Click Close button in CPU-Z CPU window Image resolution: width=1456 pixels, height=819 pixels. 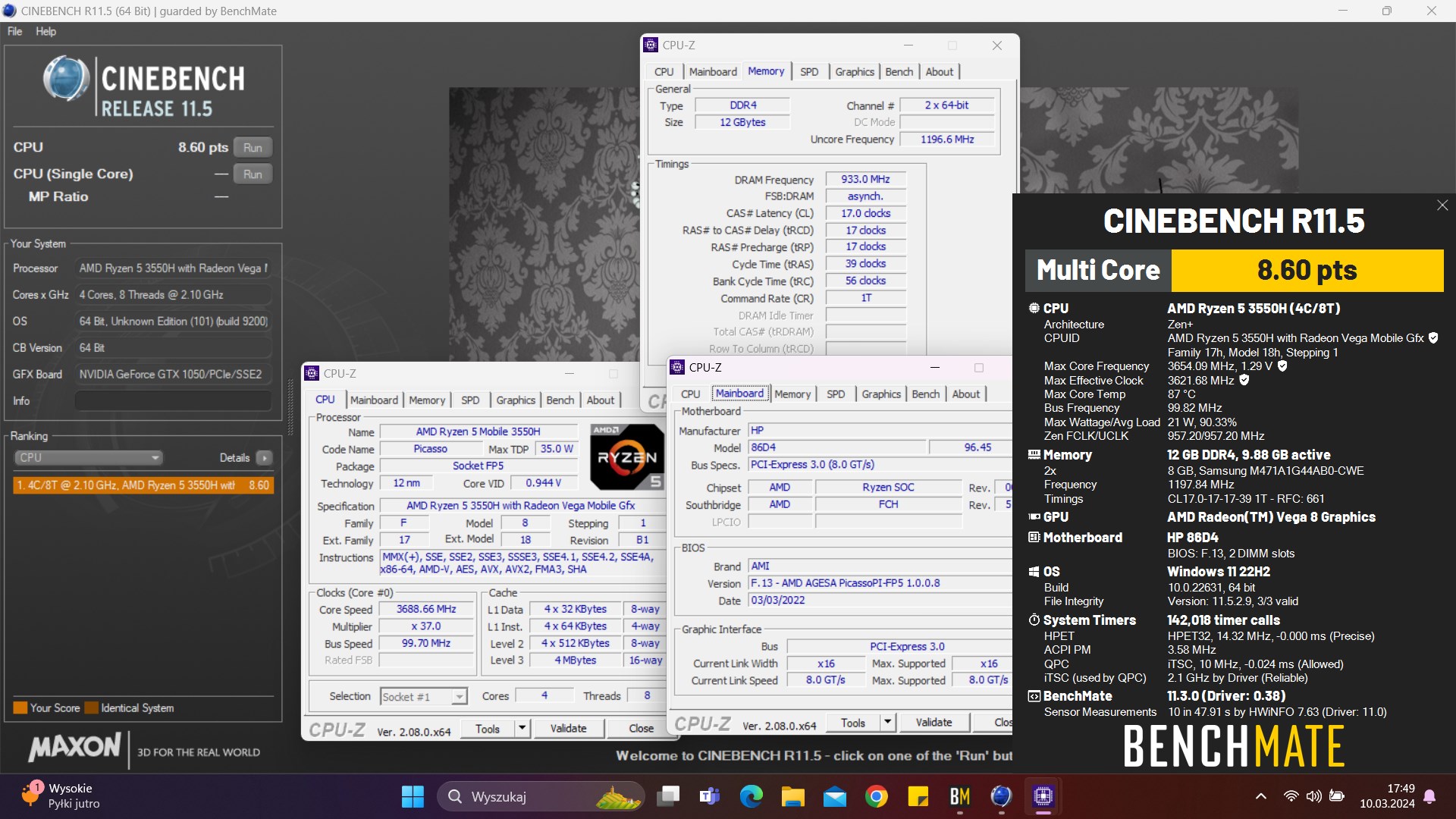(x=641, y=729)
